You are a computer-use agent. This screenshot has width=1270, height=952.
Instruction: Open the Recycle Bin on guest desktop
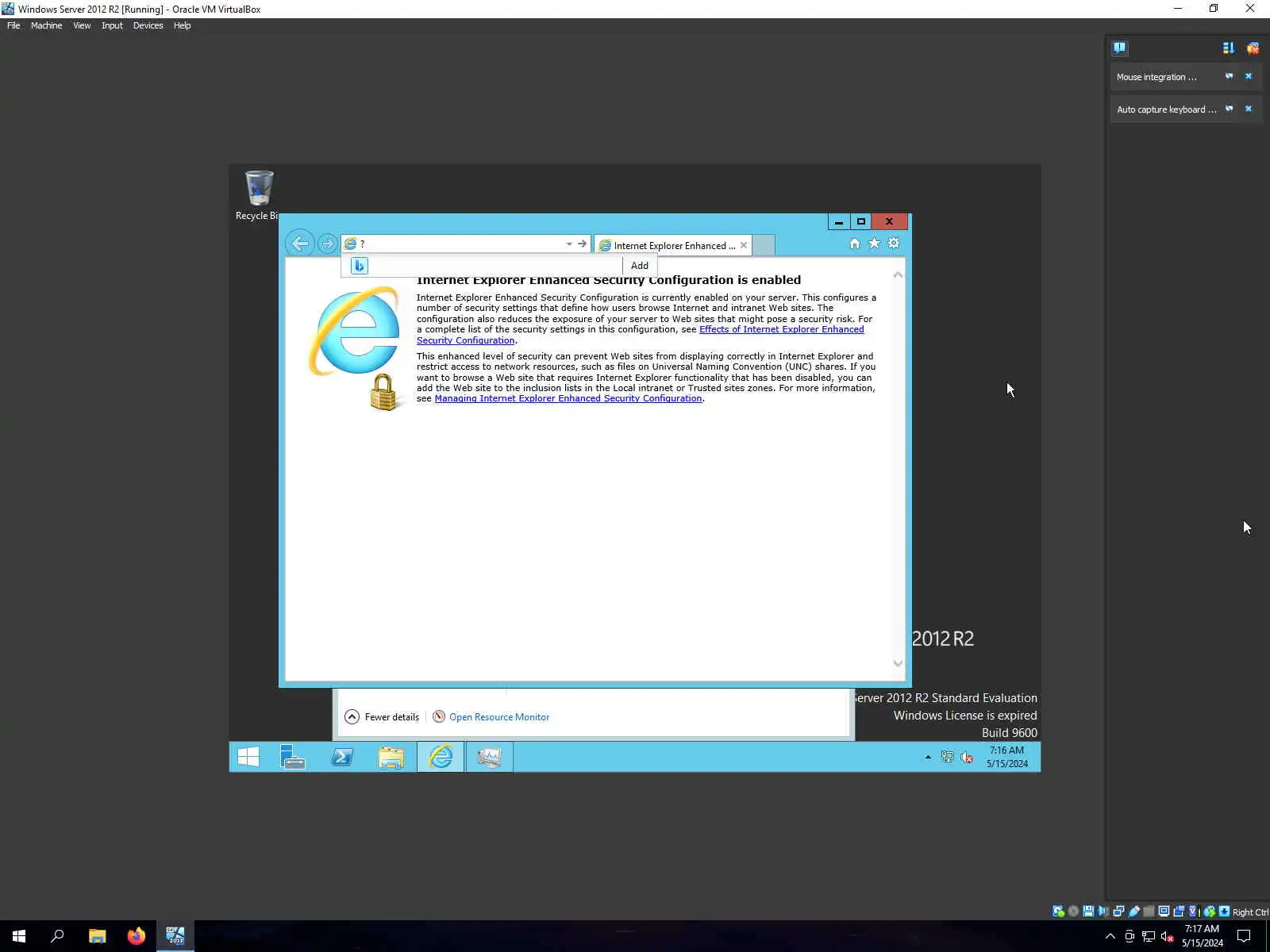point(259,195)
